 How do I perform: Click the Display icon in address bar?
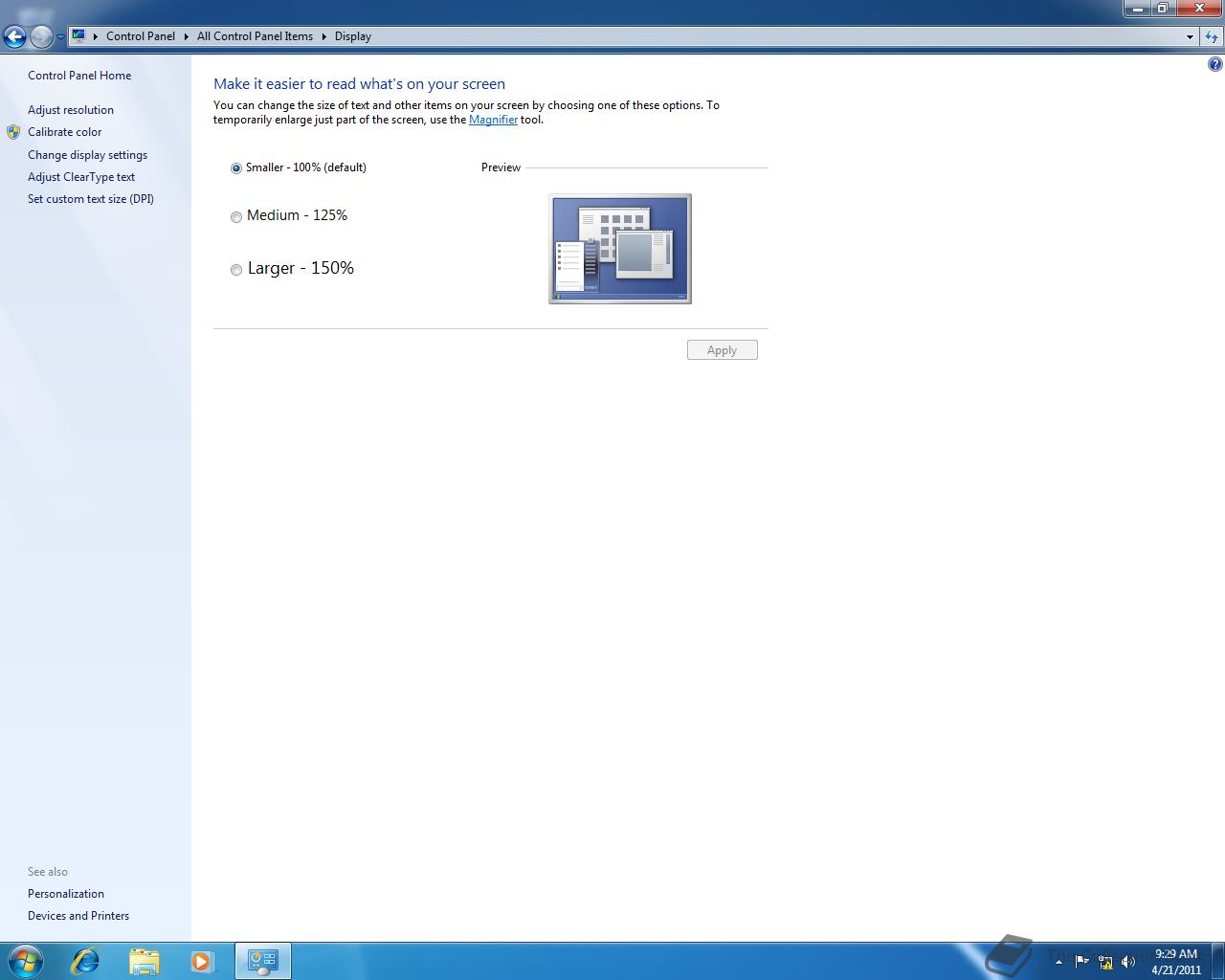[78, 36]
